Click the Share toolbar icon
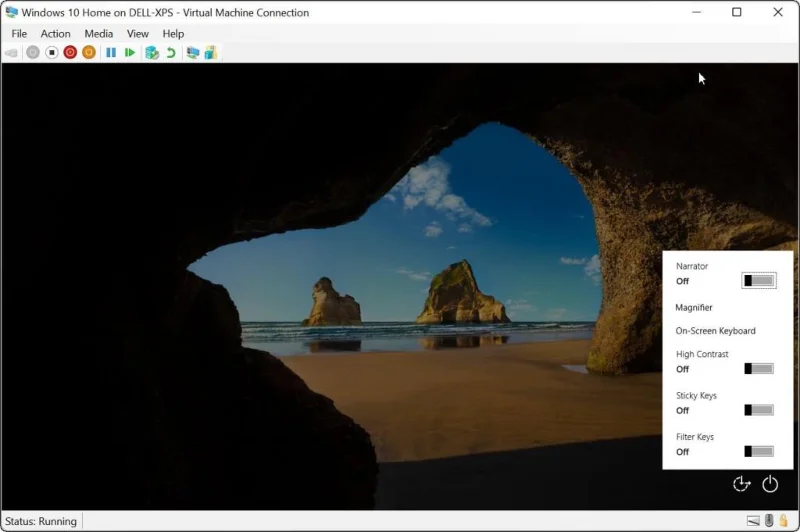This screenshot has height=532, width=800. 211,53
